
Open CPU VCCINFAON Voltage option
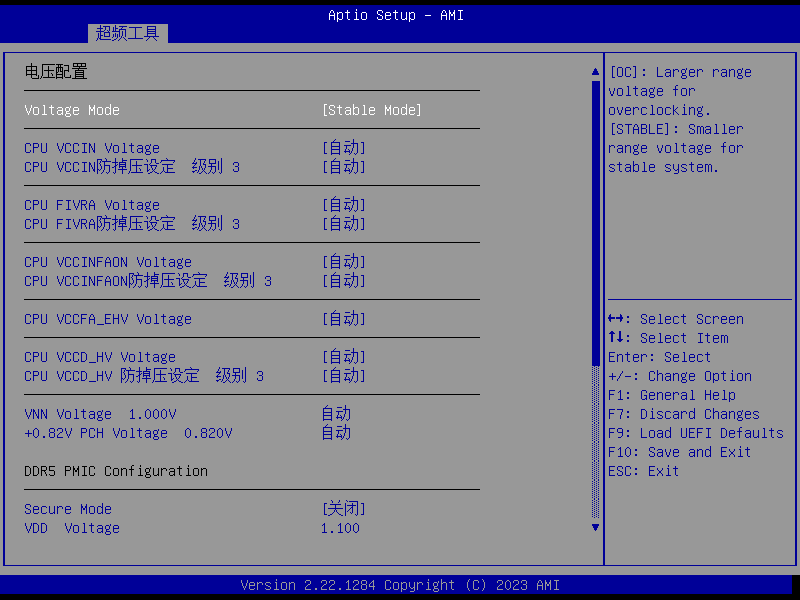(x=343, y=262)
